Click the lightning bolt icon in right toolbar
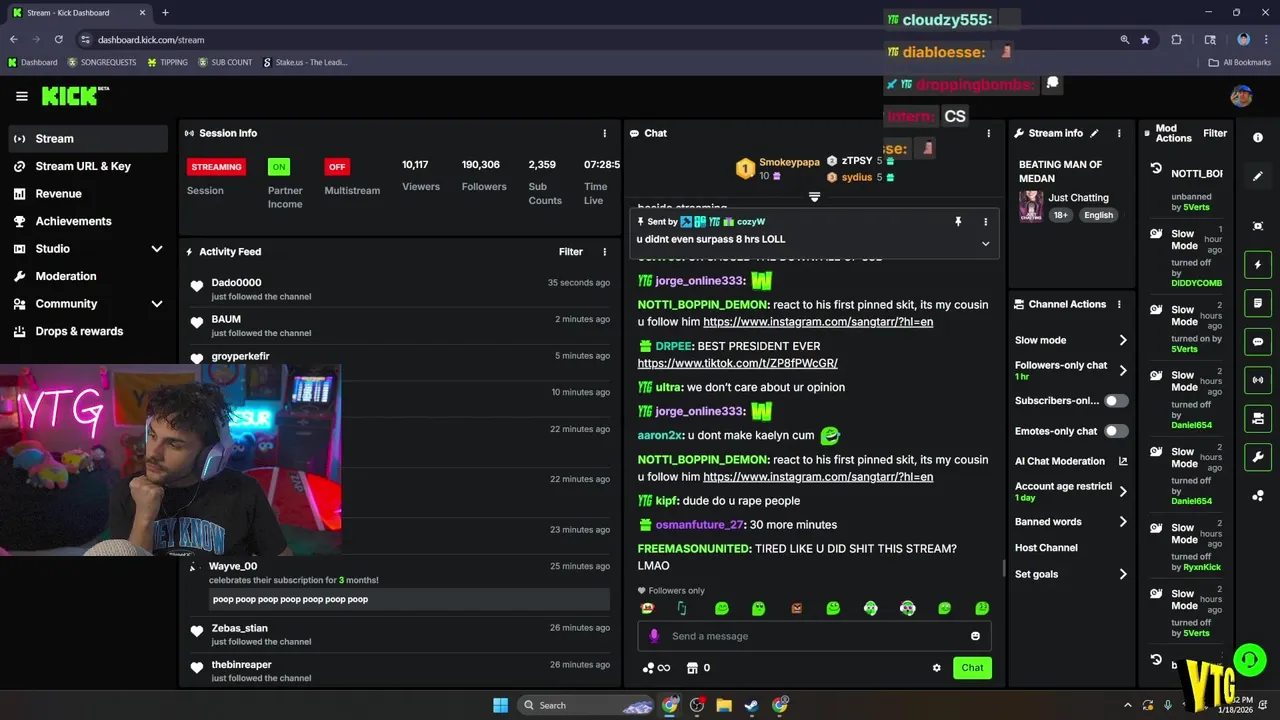This screenshot has width=1280, height=720. (1258, 265)
